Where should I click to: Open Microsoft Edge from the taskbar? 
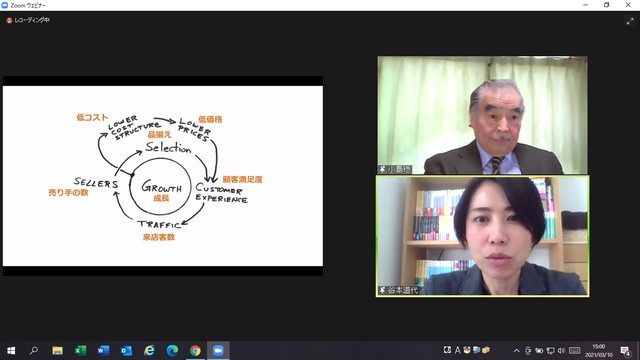click(x=172, y=351)
